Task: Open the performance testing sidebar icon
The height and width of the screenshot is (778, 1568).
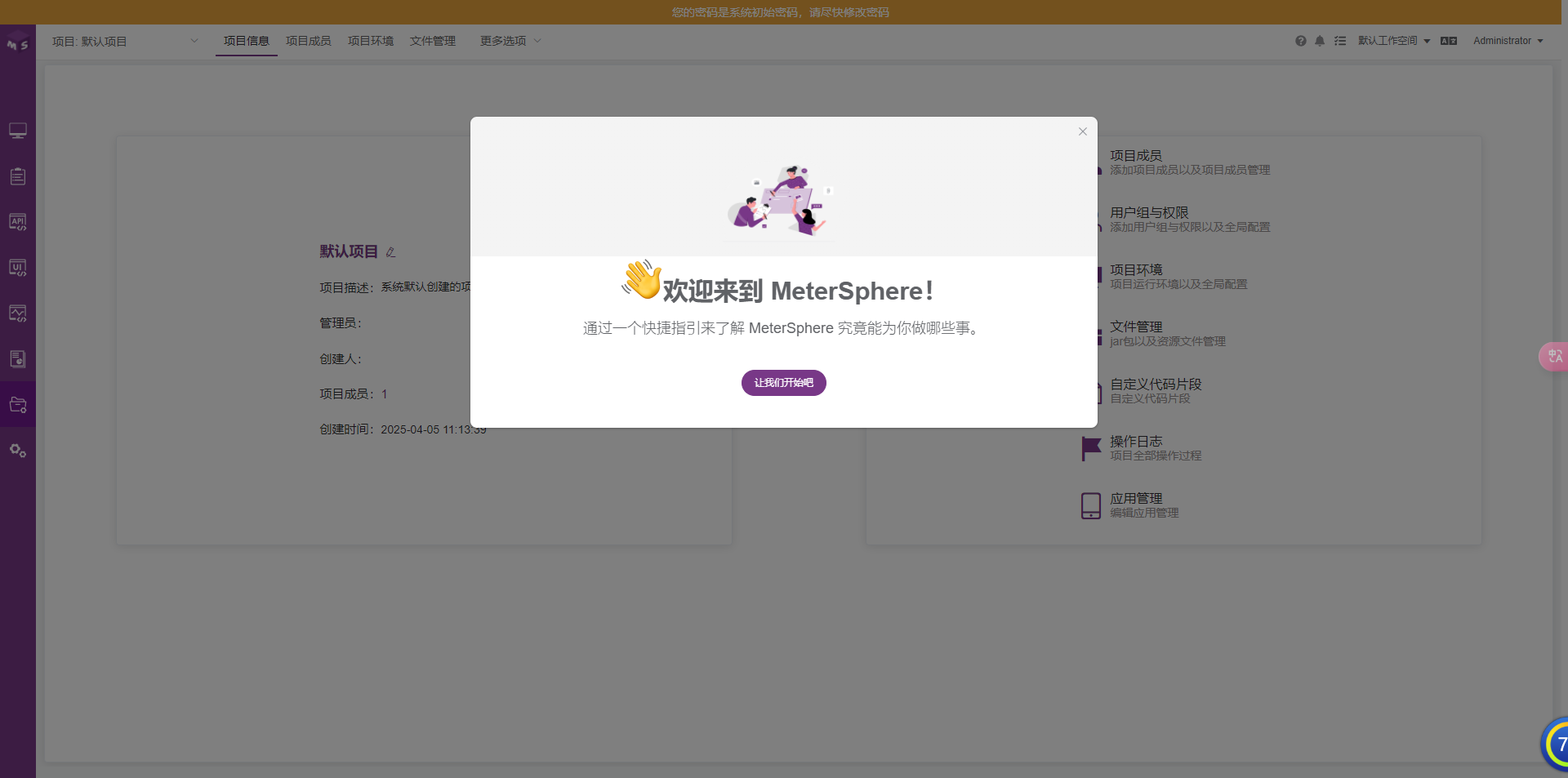Action: point(18,313)
